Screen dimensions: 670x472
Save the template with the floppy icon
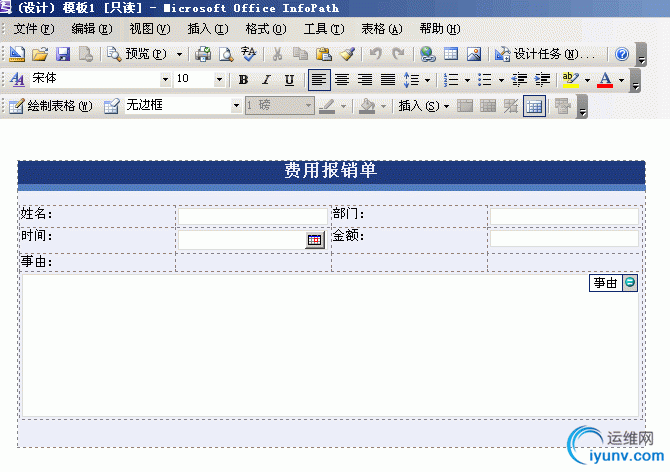coord(63,54)
